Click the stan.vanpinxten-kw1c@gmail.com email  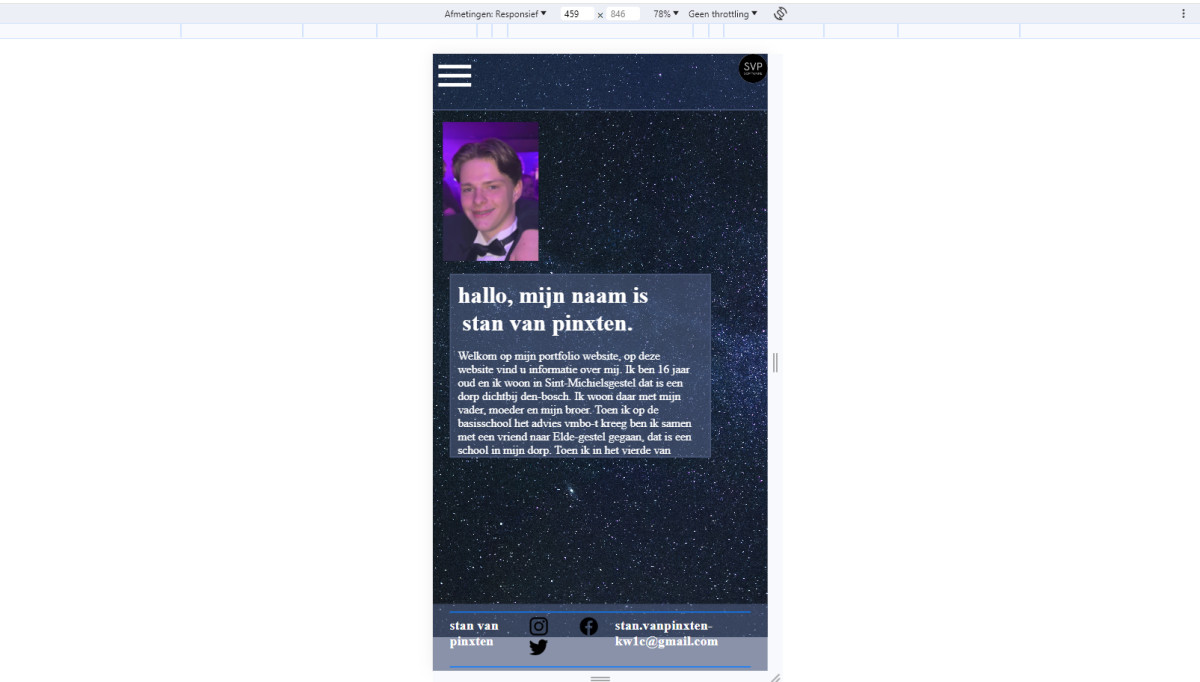[x=666, y=634]
